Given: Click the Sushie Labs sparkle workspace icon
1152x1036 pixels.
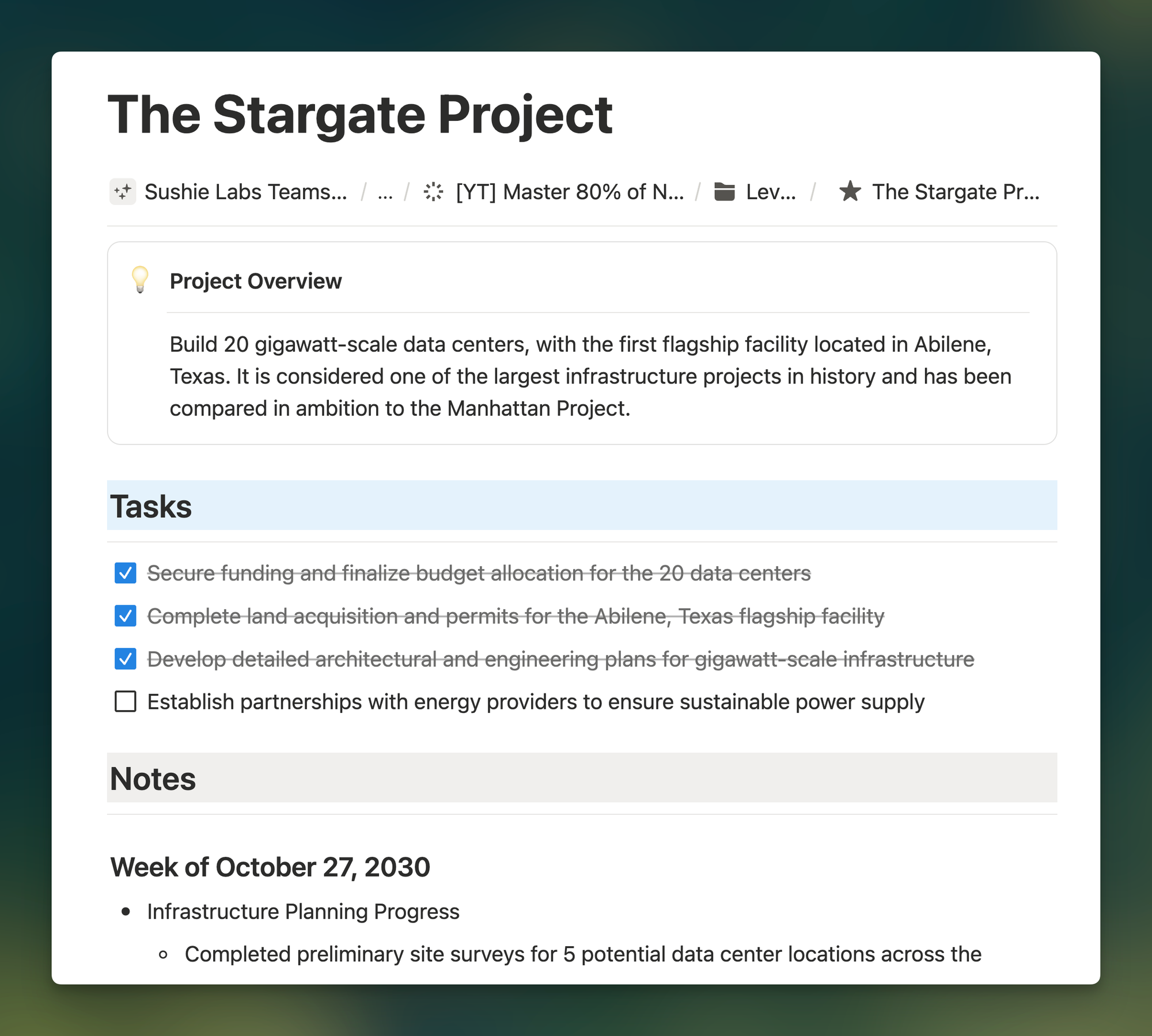Looking at the screenshot, I should [x=122, y=192].
